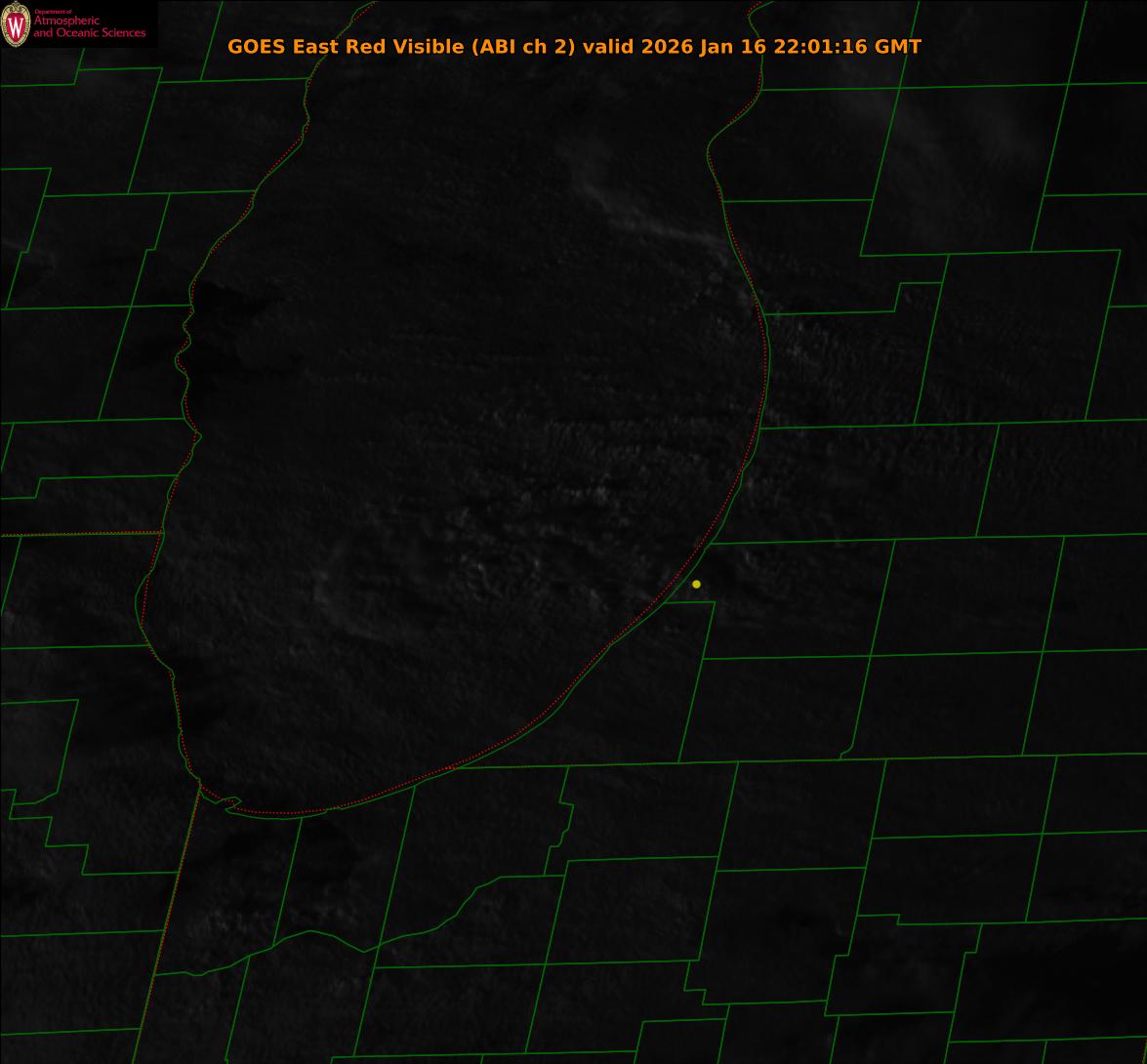Viewport: 1147px width, 1064px height.
Task: Click the yellow dot location marker
Action: pos(696,585)
